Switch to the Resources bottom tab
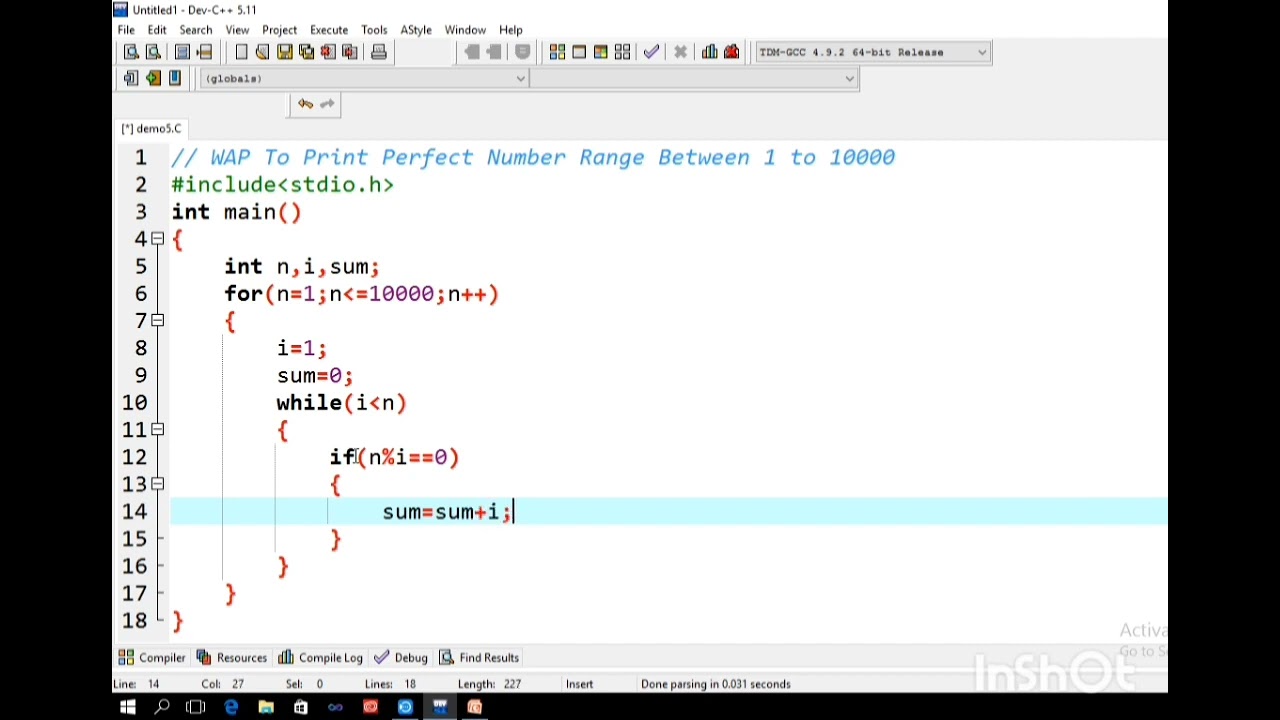The height and width of the screenshot is (720, 1280). [x=232, y=658]
